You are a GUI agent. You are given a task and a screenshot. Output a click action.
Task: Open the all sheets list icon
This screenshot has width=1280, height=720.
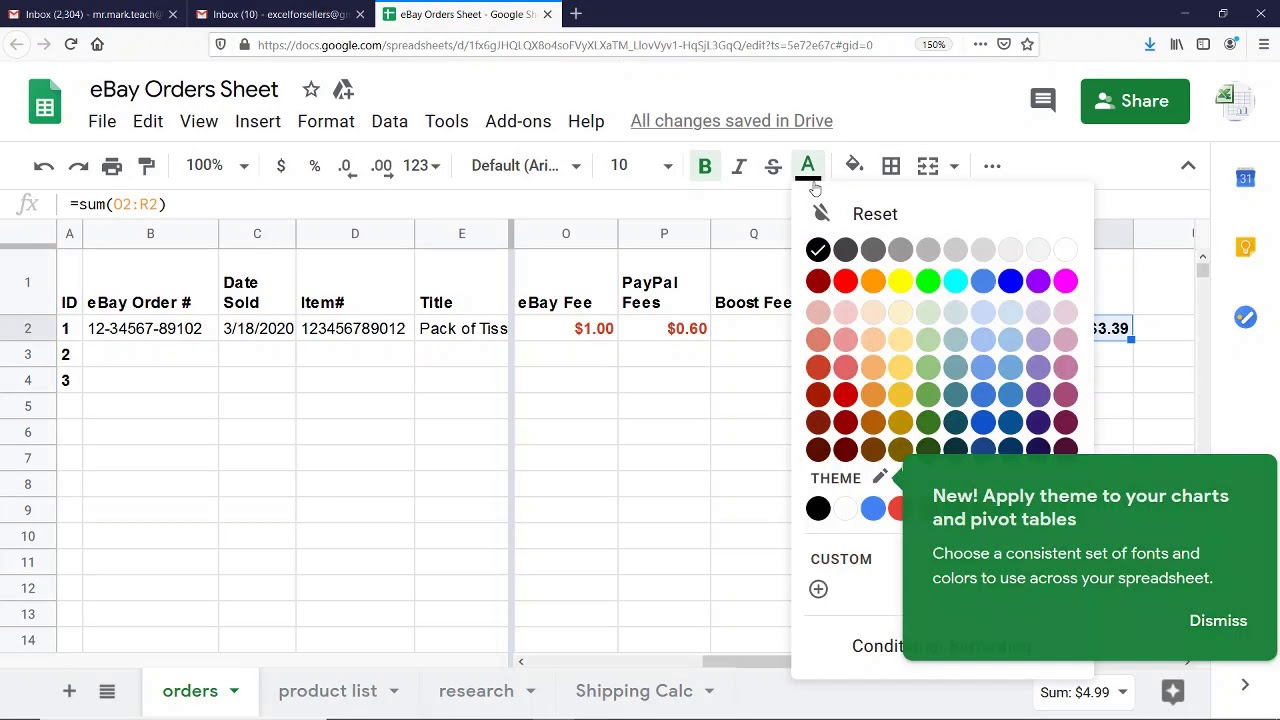(107, 691)
